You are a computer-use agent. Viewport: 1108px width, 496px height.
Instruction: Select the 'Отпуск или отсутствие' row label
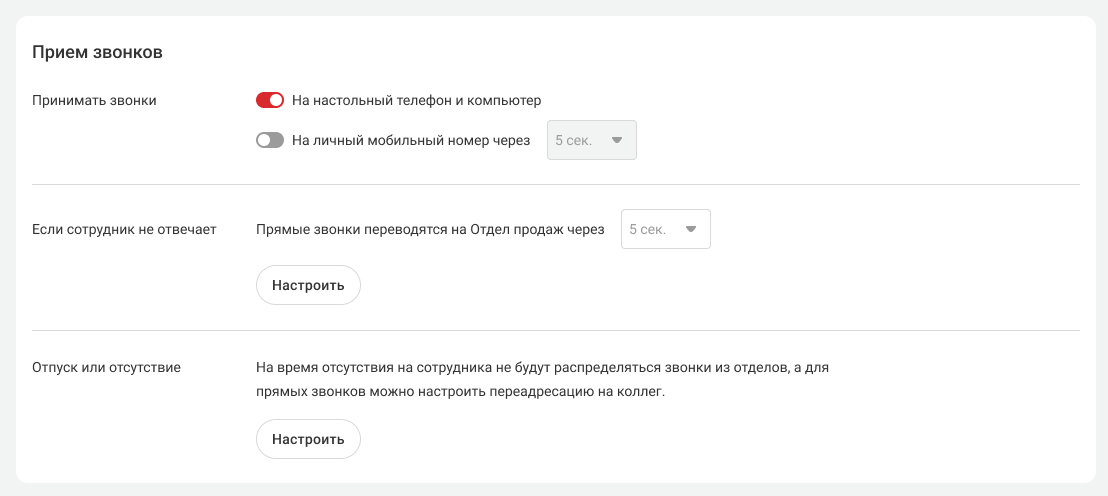point(106,367)
